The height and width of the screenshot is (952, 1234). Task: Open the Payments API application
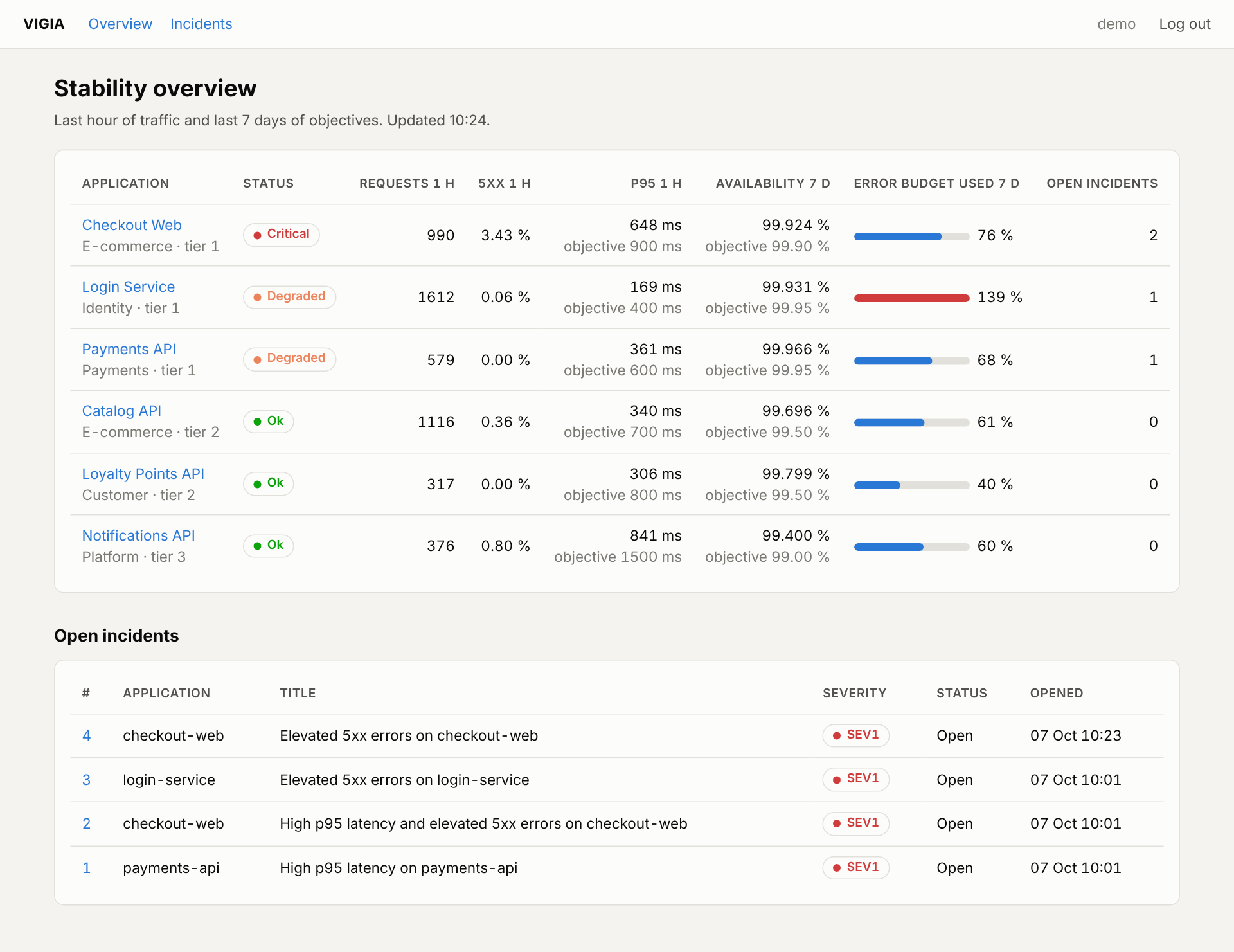click(x=129, y=349)
